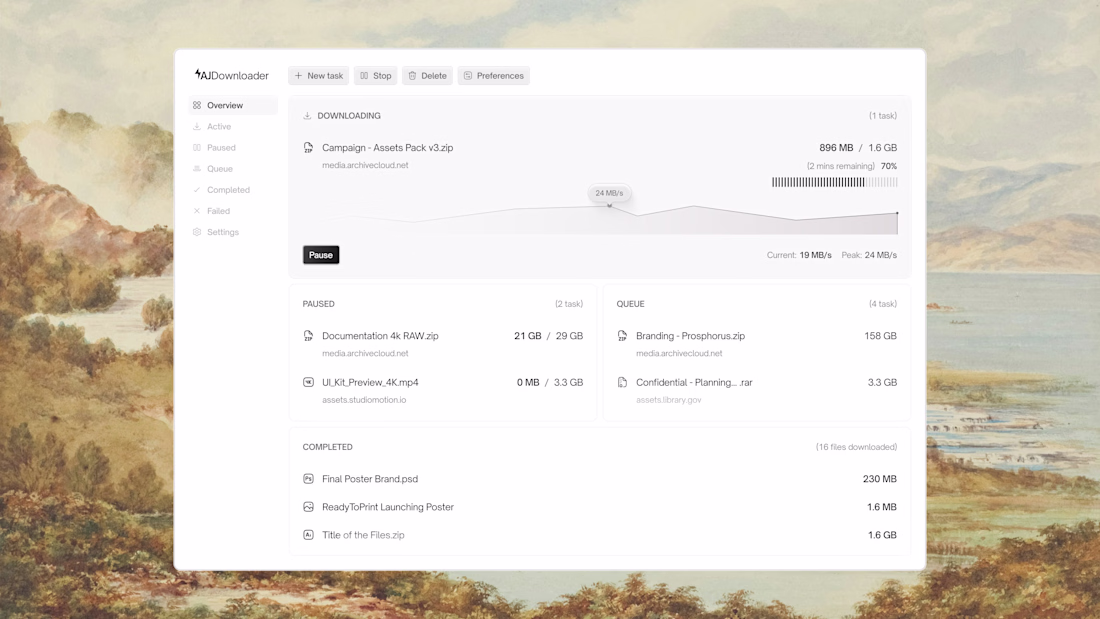The width and height of the screenshot is (1100, 619).
Task: Click the image icon for ReadyToPrint Launching Poster
Action: (x=308, y=507)
